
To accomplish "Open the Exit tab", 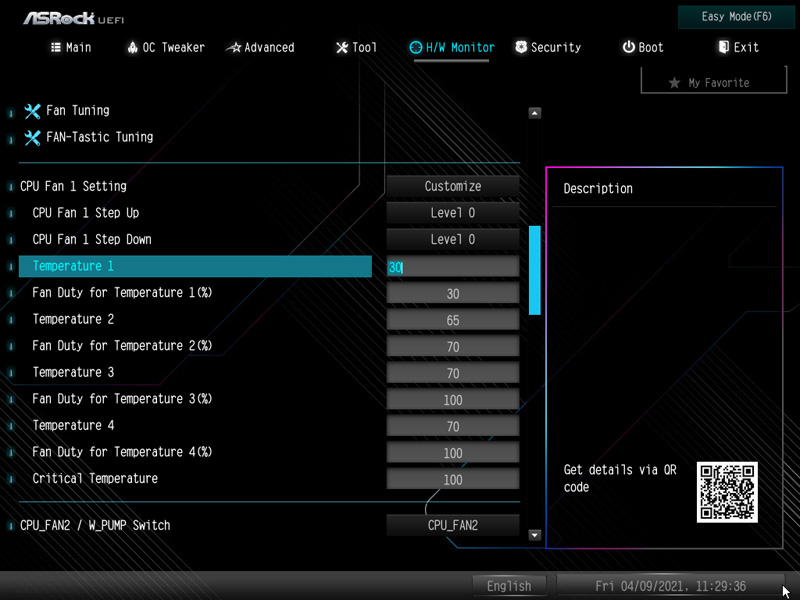I will (x=738, y=47).
